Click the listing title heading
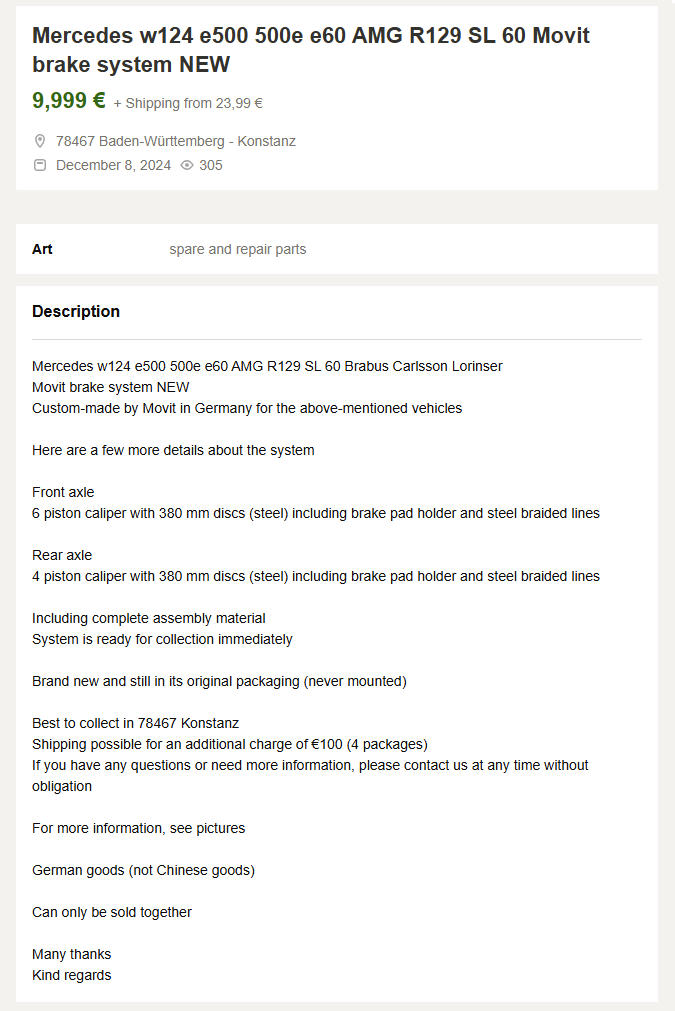675x1011 pixels. pyautogui.click(x=311, y=50)
